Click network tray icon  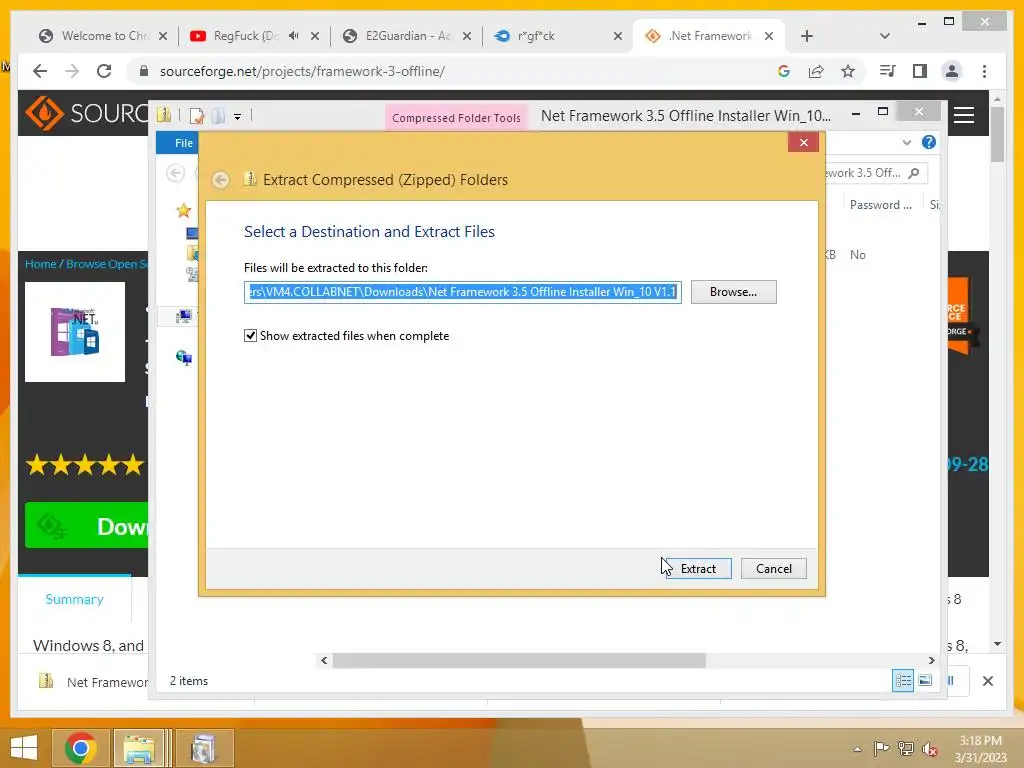(x=906, y=749)
